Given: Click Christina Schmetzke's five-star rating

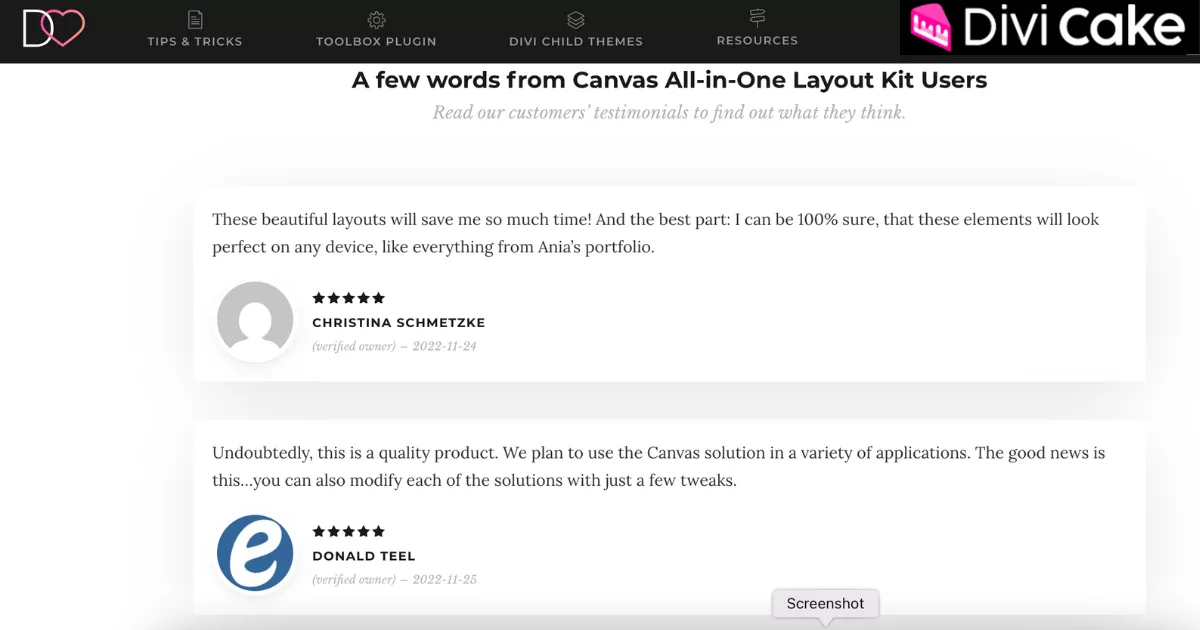Looking at the screenshot, I should (348, 298).
